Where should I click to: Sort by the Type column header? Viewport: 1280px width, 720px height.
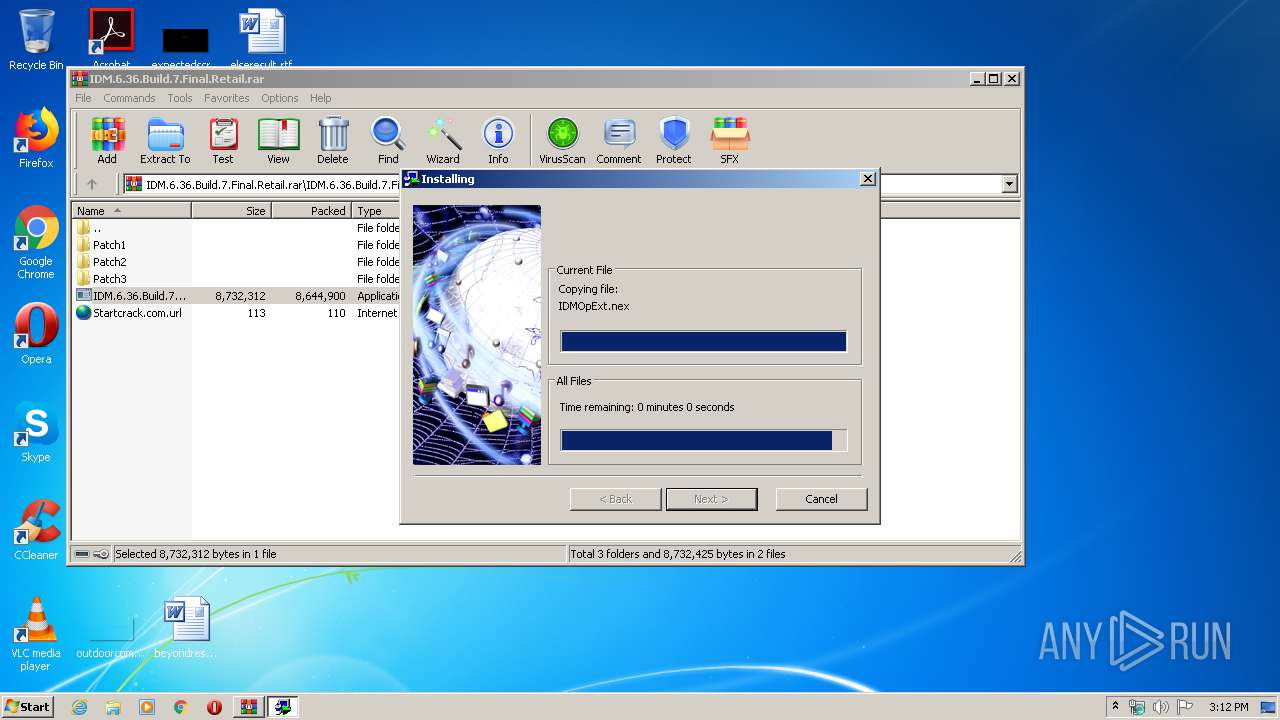click(376, 211)
